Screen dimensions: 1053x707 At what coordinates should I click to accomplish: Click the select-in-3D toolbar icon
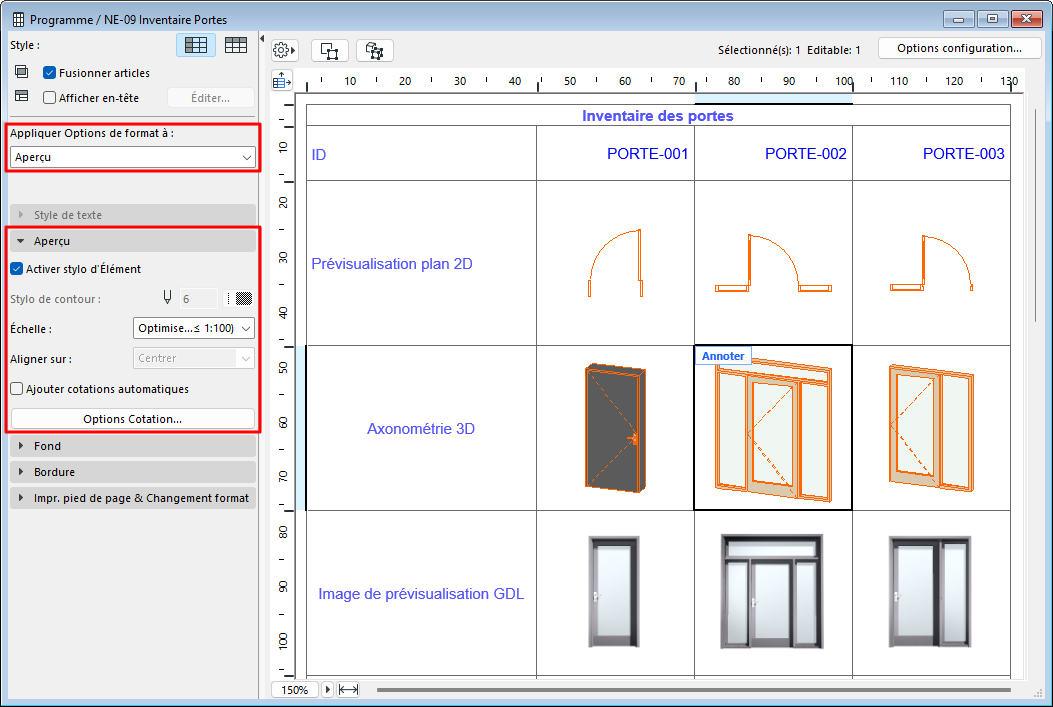pos(375,50)
